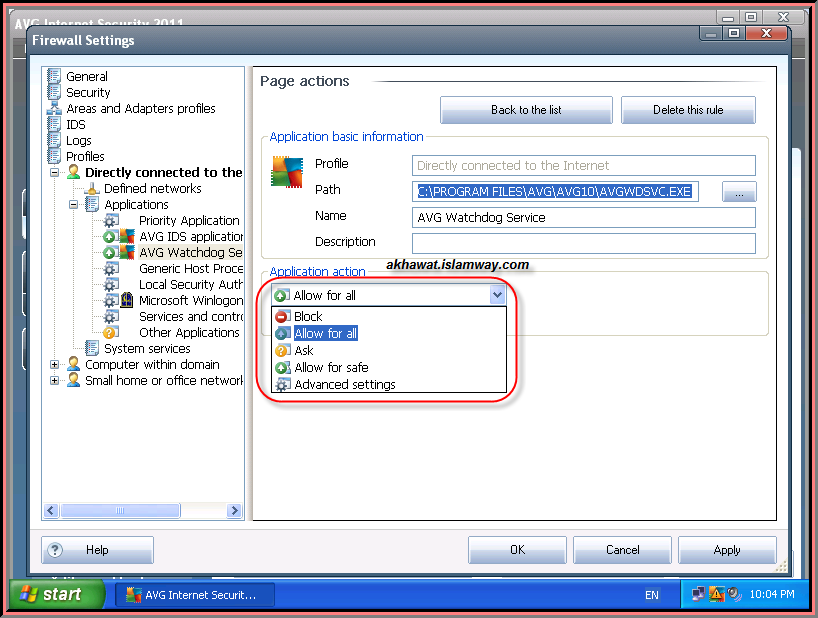Click the OK button
Image resolution: width=818 pixels, height=618 pixels.
coord(518,550)
